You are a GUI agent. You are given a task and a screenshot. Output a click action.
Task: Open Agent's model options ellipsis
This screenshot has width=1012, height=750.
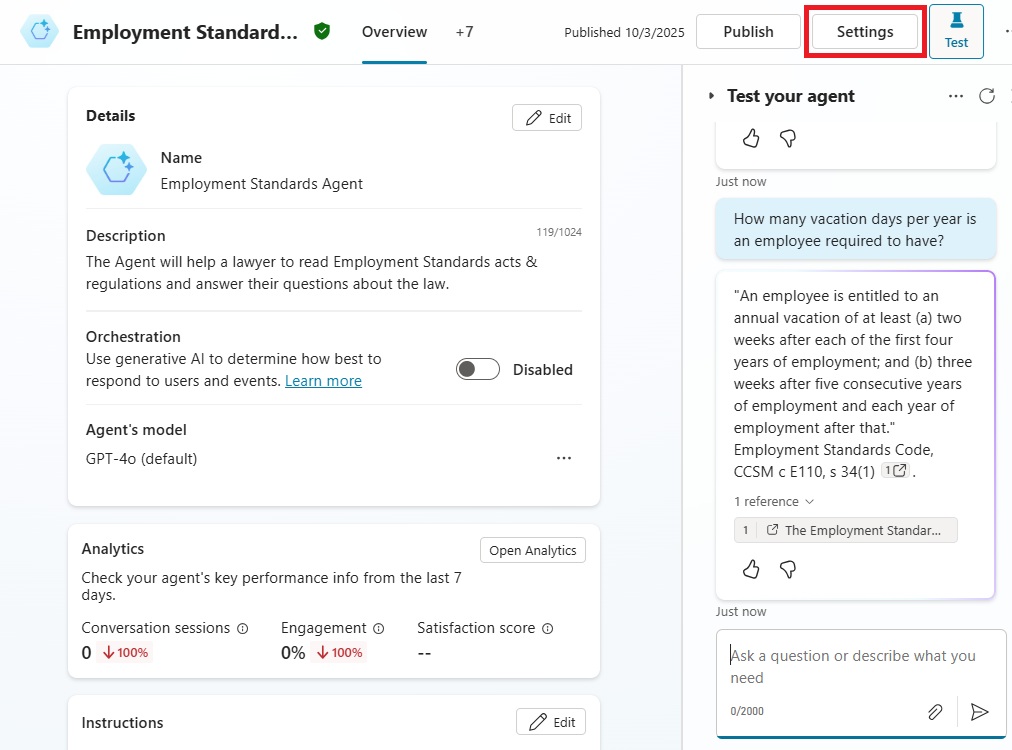(564, 458)
